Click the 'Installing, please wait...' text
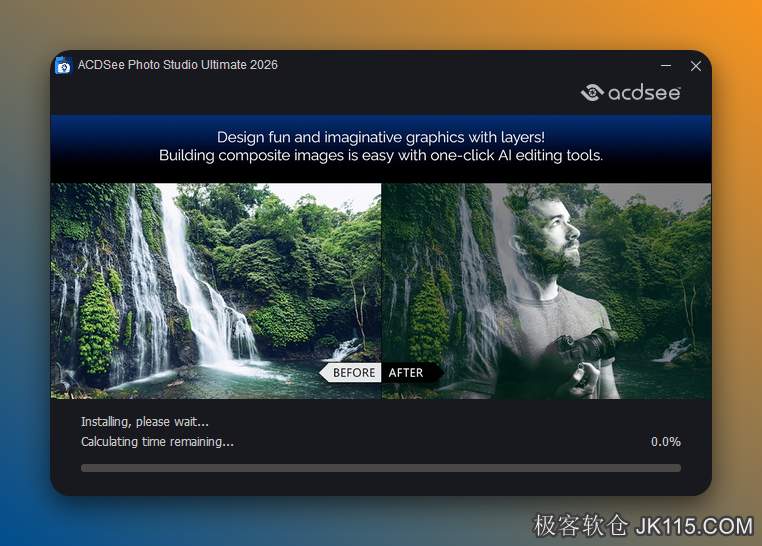The image size is (762, 546). (x=145, y=422)
